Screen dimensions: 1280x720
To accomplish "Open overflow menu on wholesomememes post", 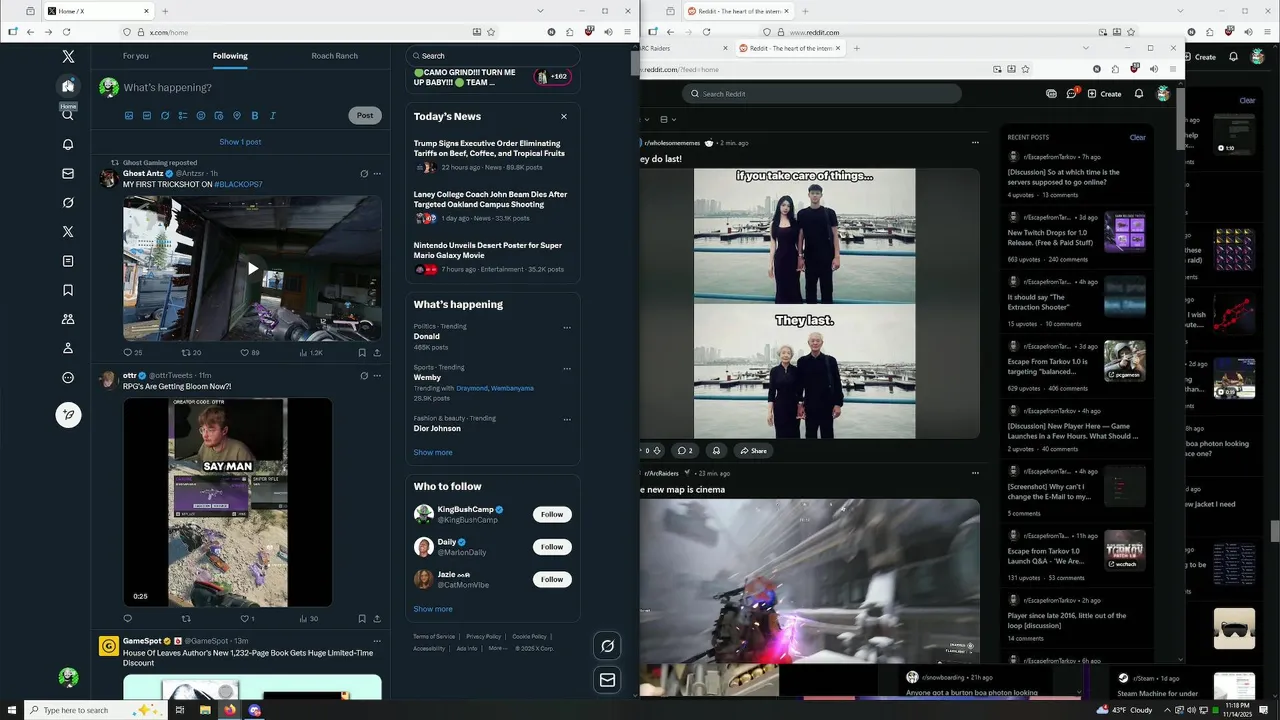I will click(x=975, y=143).
